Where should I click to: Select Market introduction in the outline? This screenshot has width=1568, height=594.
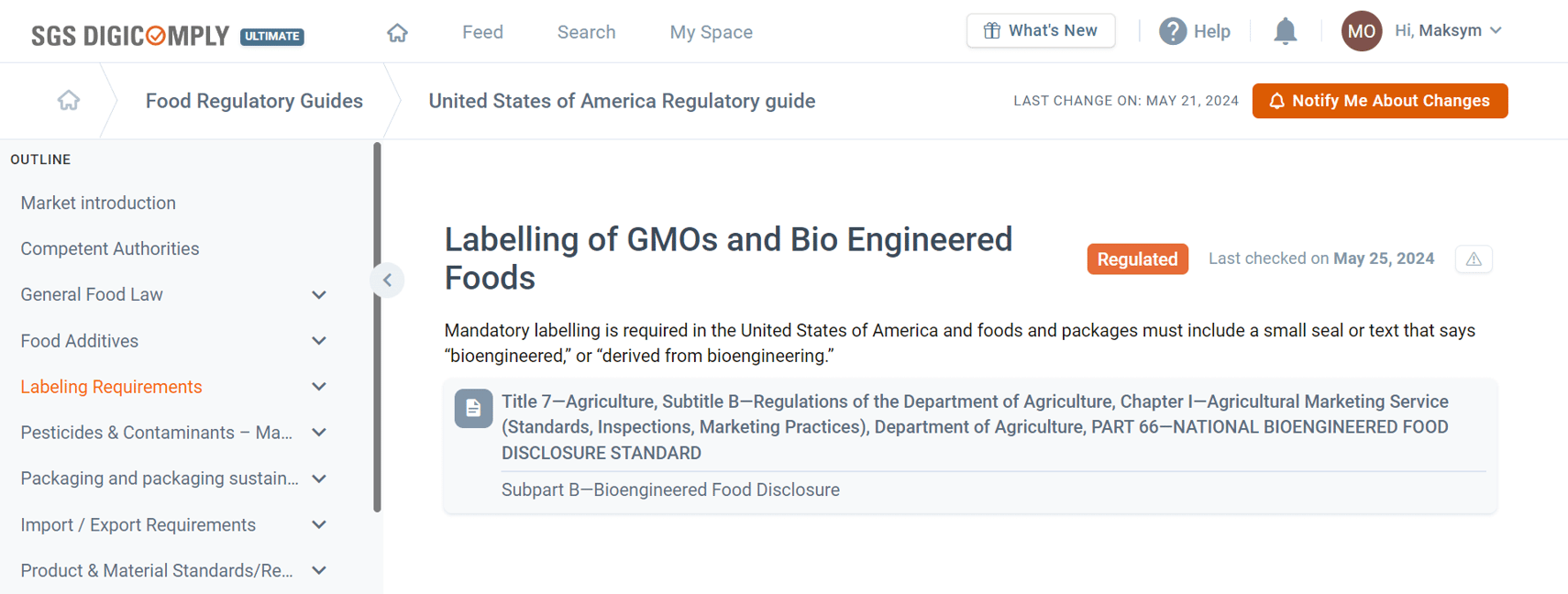98,203
